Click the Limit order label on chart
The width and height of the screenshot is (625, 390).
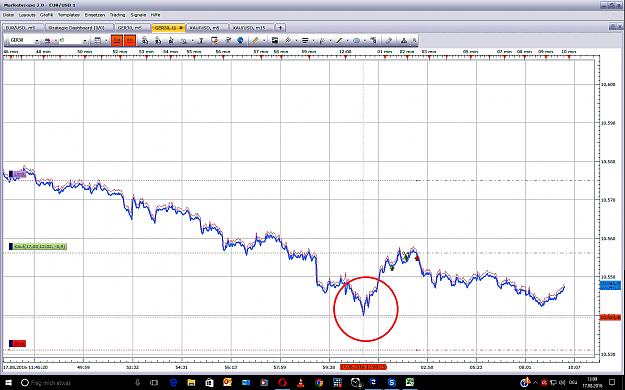(18, 174)
